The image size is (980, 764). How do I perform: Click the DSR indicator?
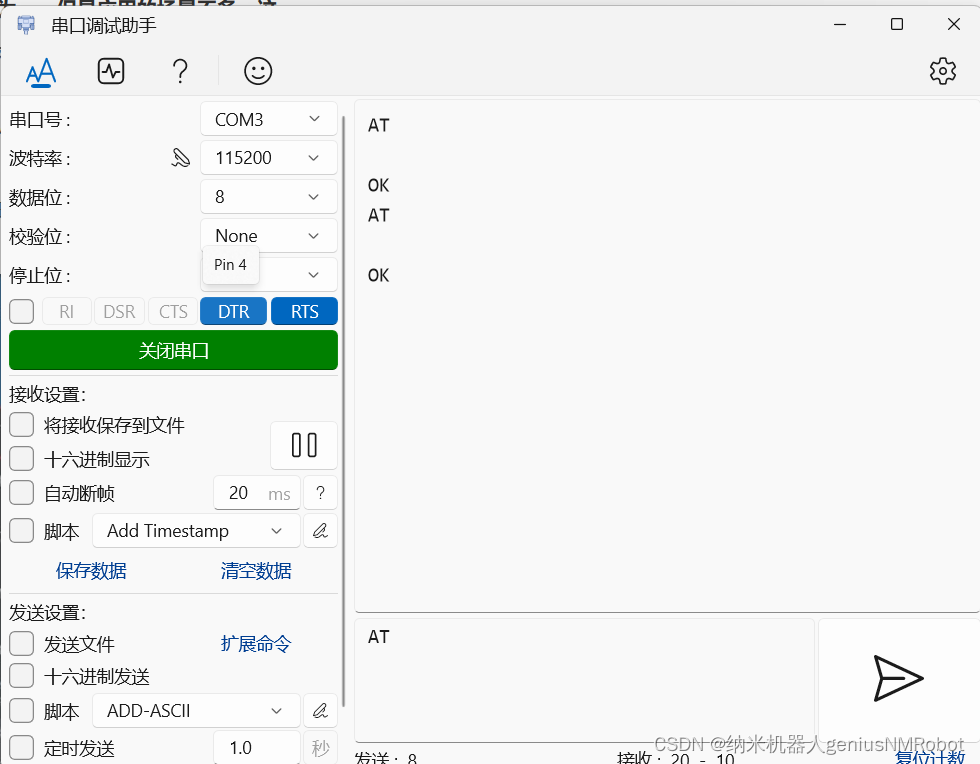(119, 311)
